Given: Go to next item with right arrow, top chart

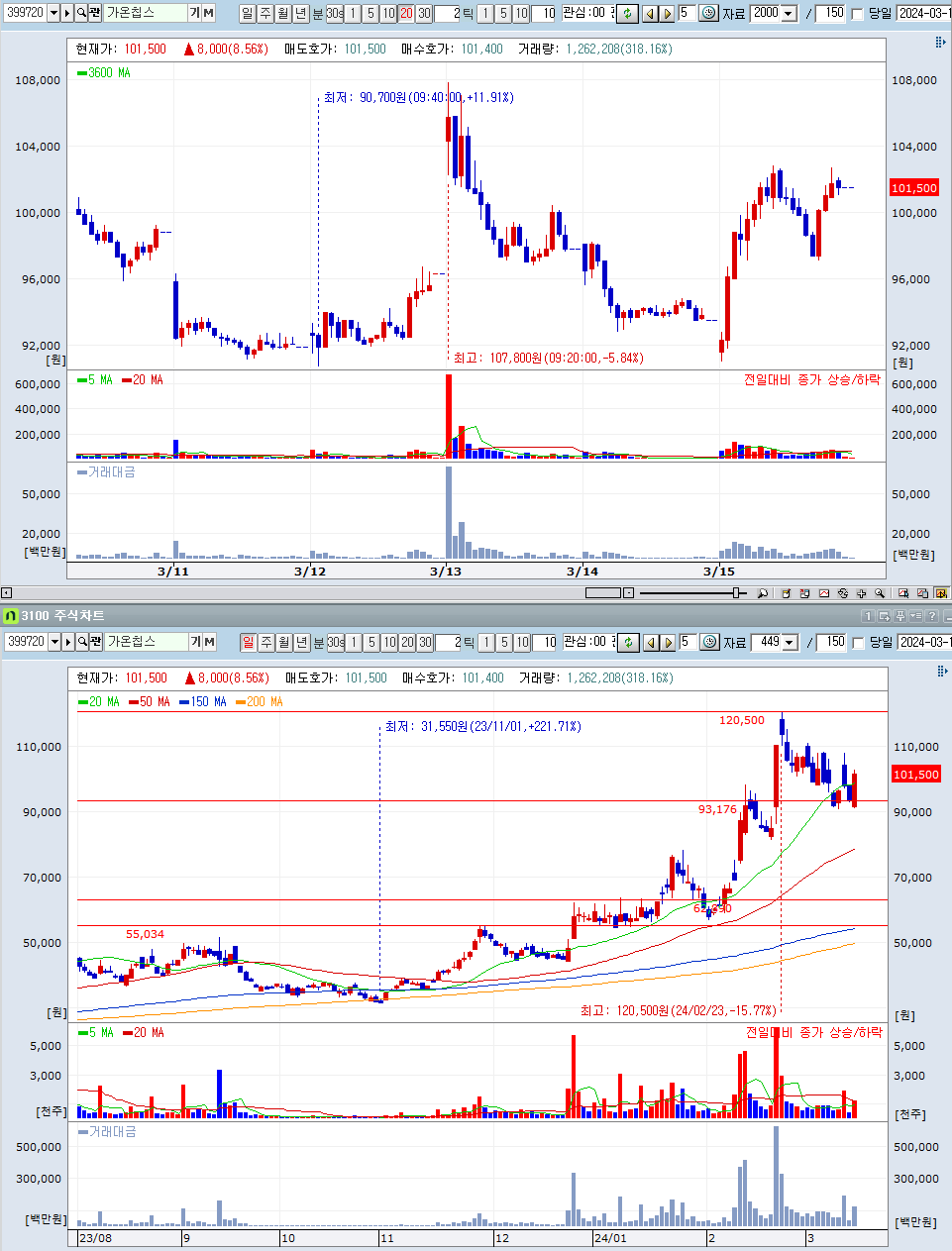Looking at the screenshot, I should (667, 13).
